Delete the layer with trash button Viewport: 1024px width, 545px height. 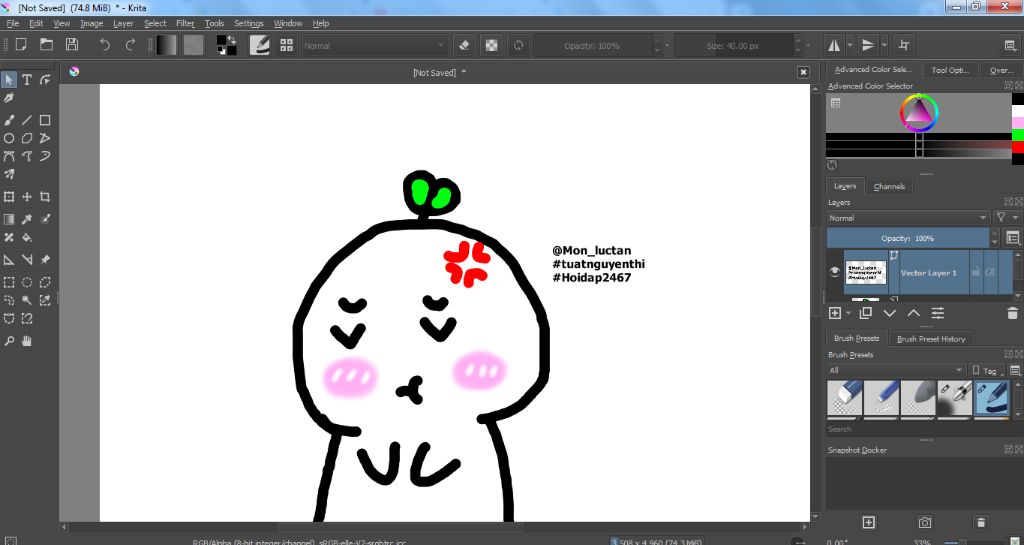pos(1012,313)
